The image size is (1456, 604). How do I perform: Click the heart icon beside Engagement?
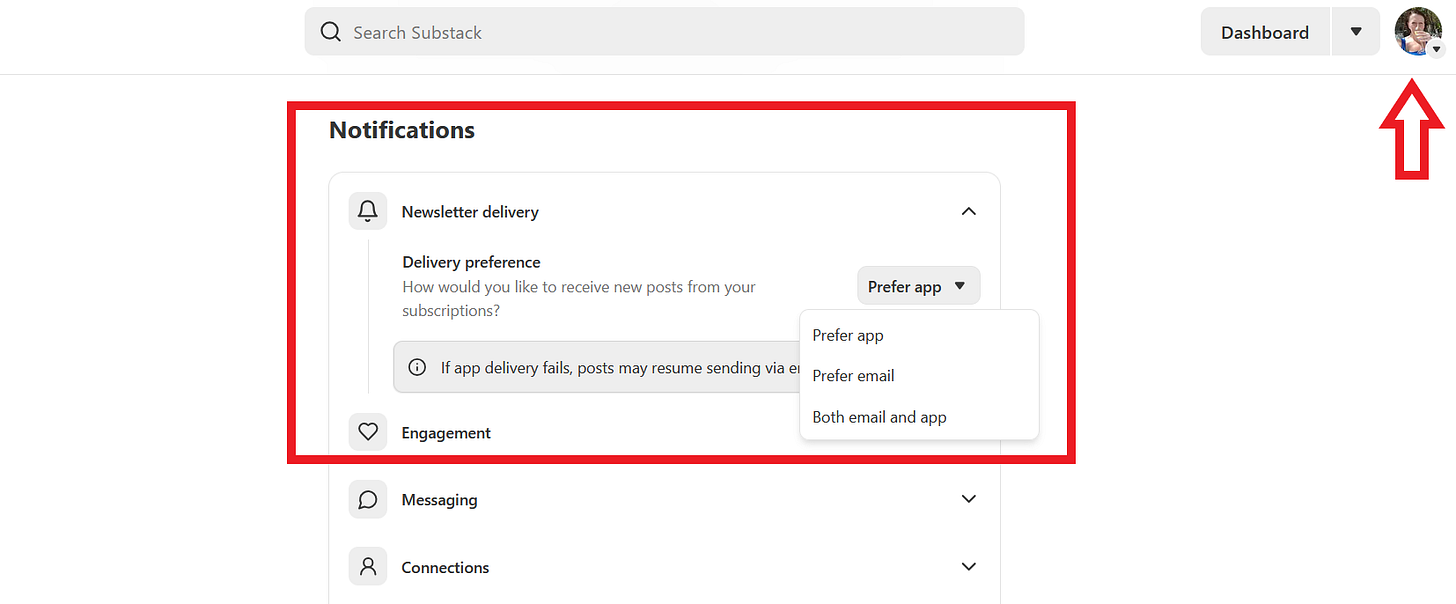click(x=367, y=431)
